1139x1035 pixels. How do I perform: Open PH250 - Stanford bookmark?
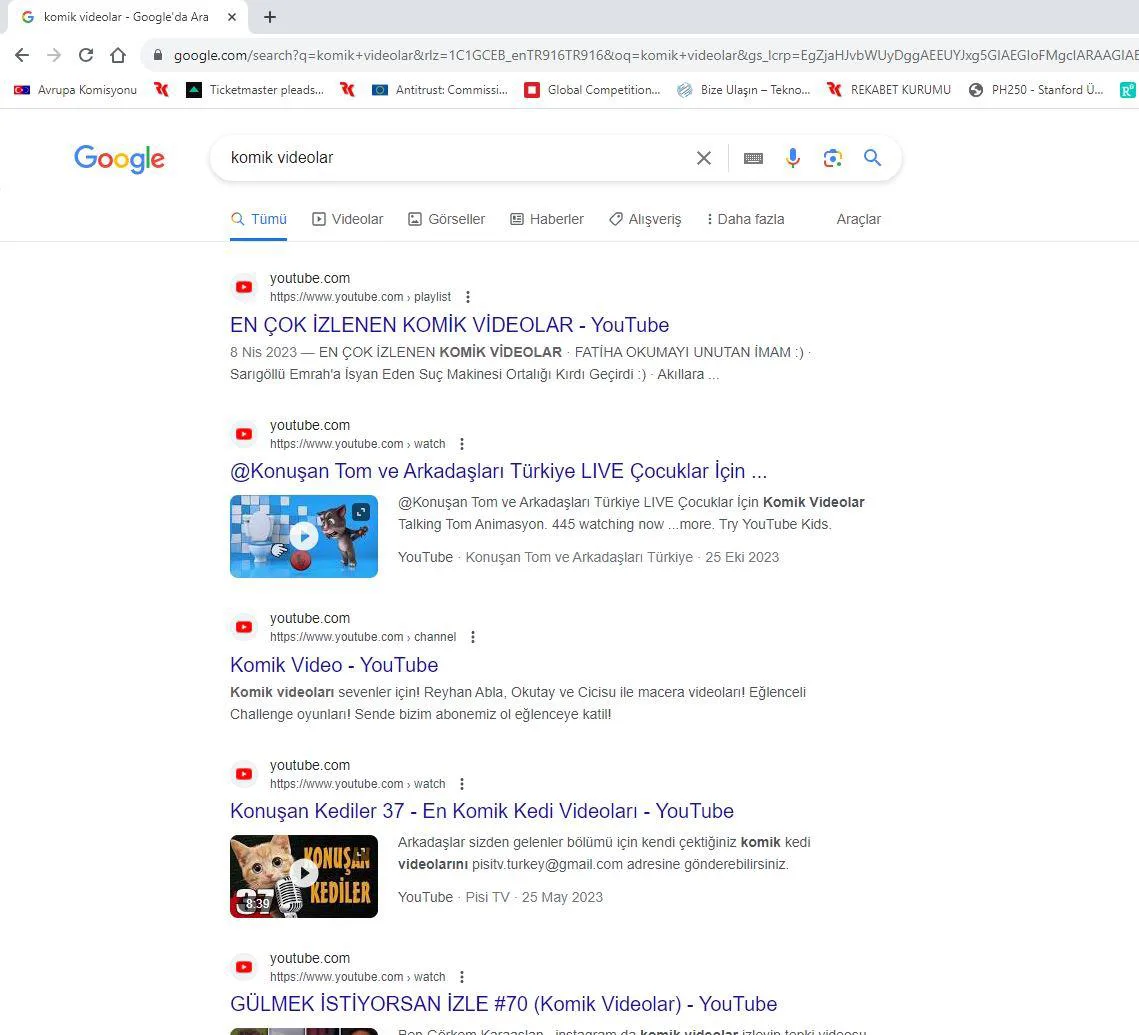coord(1037,90)
